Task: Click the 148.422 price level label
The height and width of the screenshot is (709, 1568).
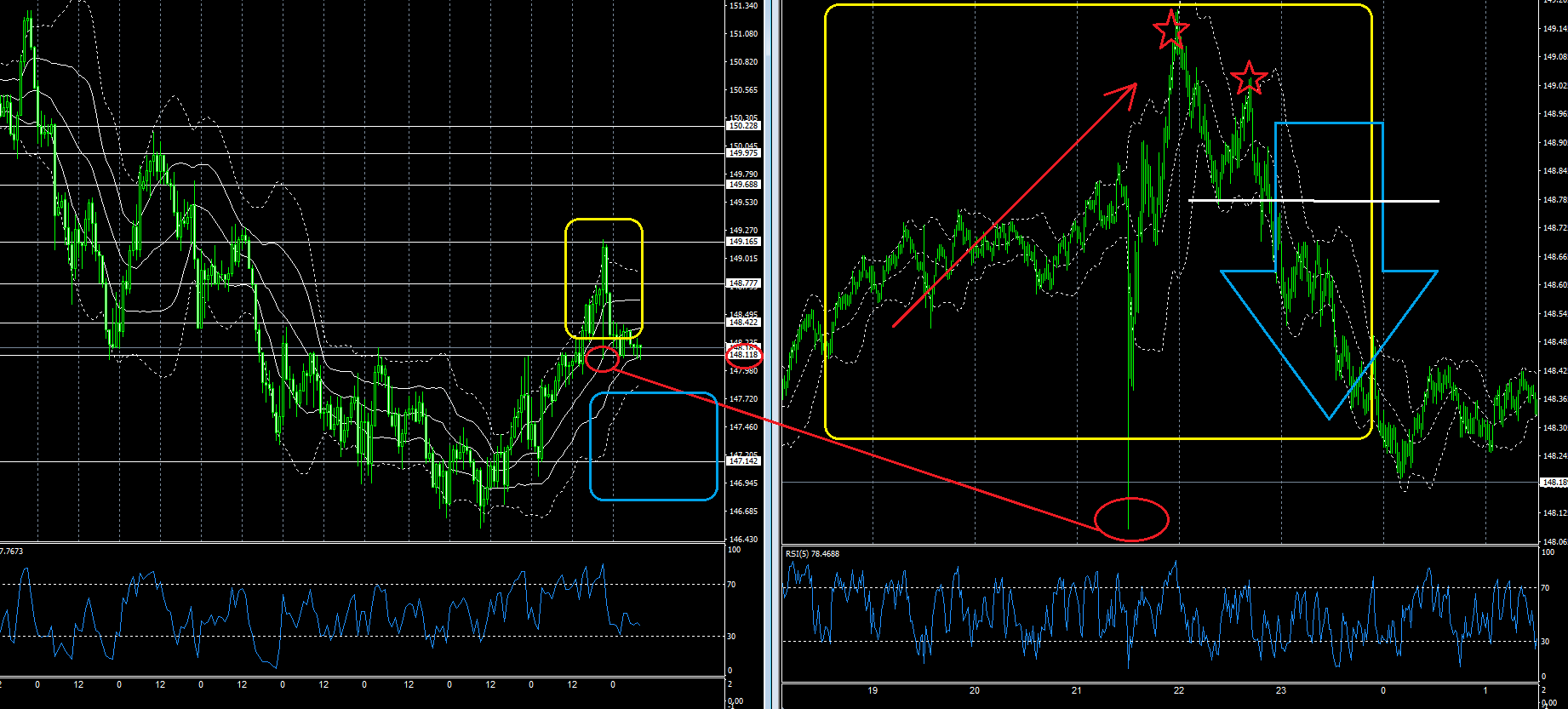Action: 743,323
